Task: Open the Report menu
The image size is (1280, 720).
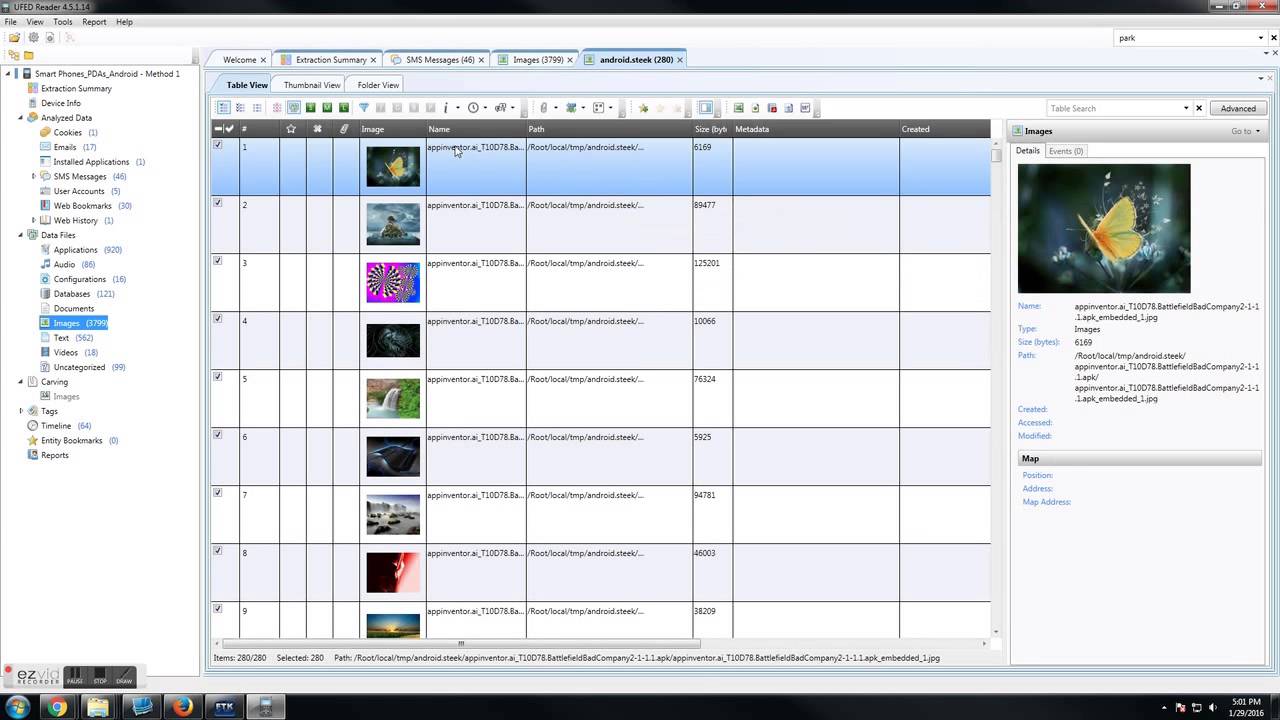Action: tap(94, 21)
